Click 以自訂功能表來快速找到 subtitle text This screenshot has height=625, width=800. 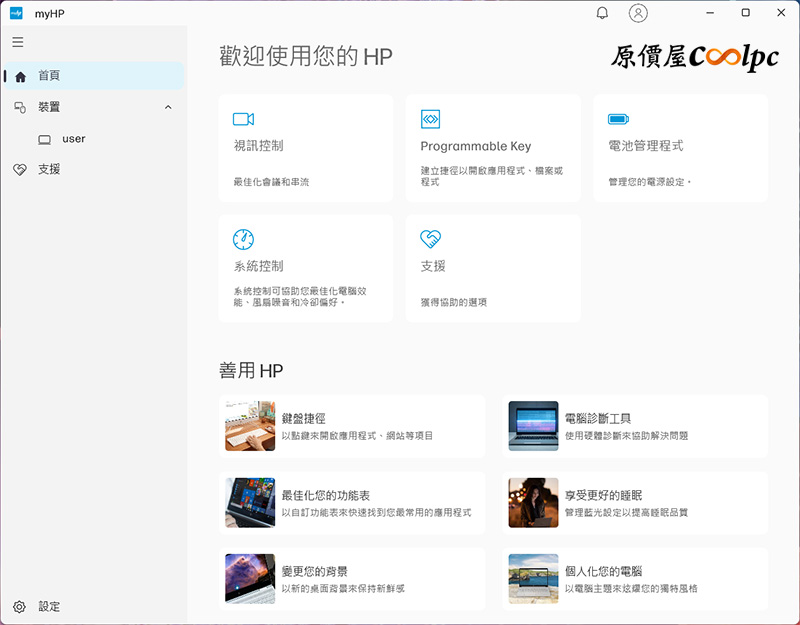377,512
